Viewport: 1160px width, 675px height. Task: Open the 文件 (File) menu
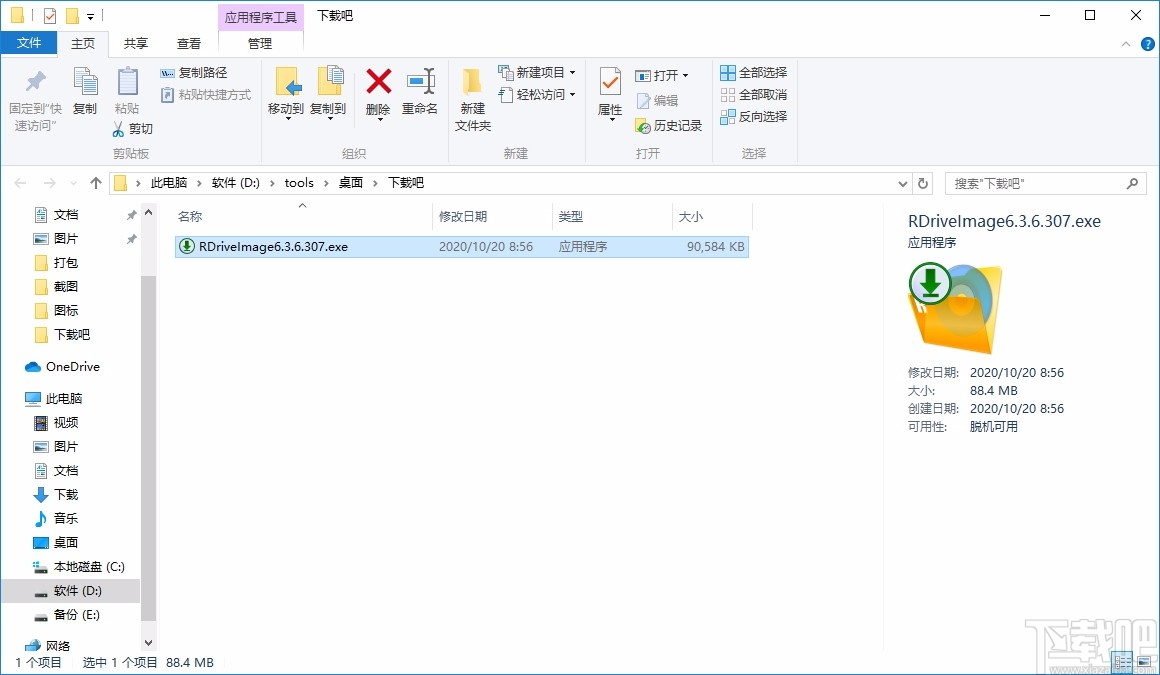[x=29, y=43]
